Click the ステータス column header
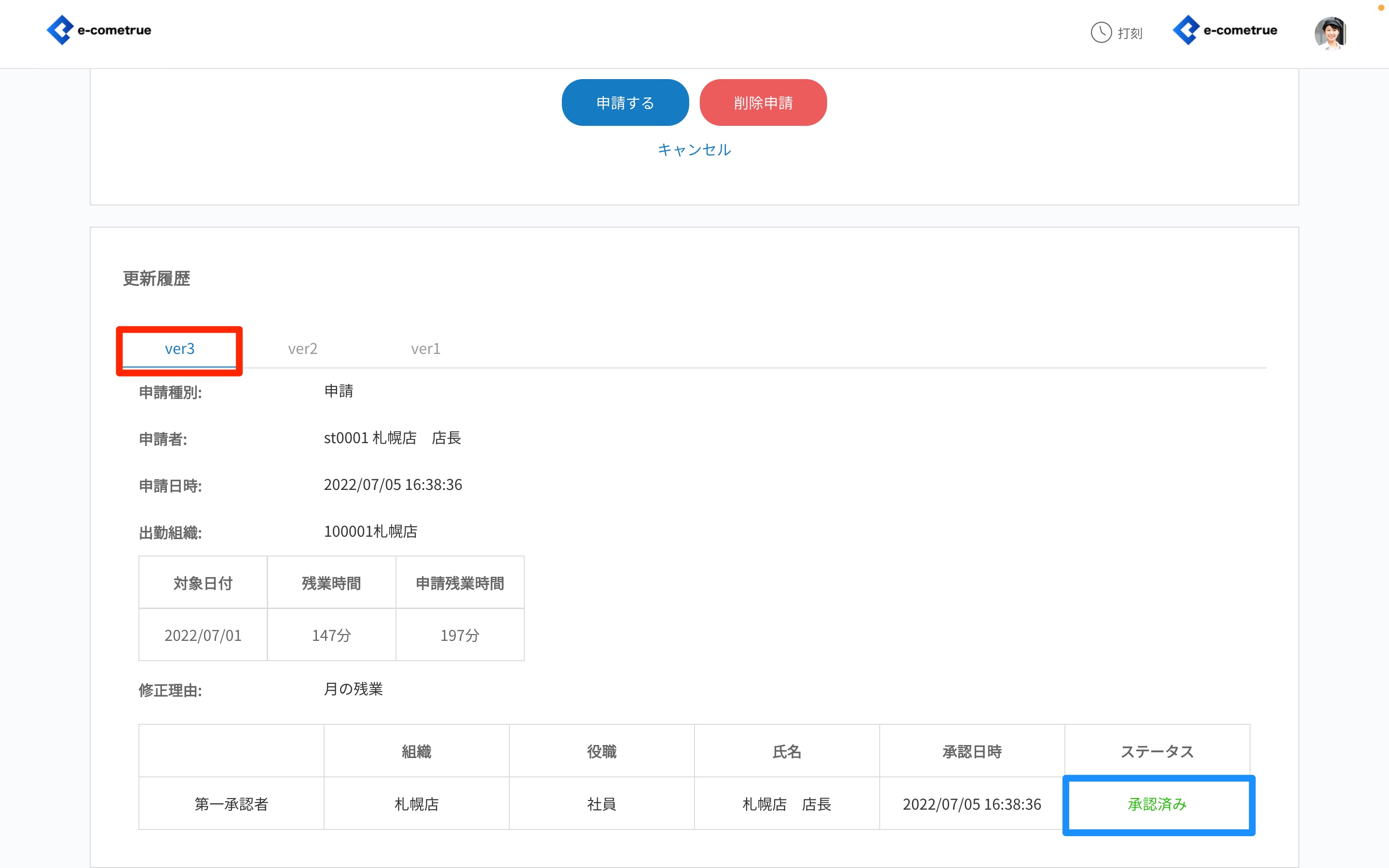Image resolution: width=1389 pixels, height=868 pixels. (1157, 751)
